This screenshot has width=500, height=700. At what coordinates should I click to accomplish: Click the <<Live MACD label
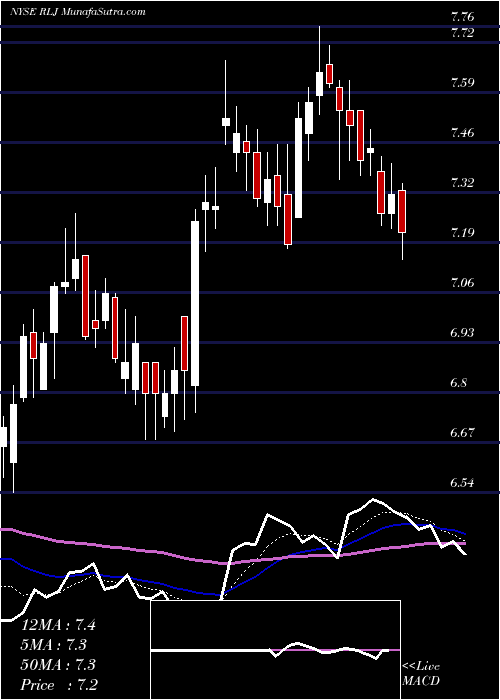coord(421,674)
